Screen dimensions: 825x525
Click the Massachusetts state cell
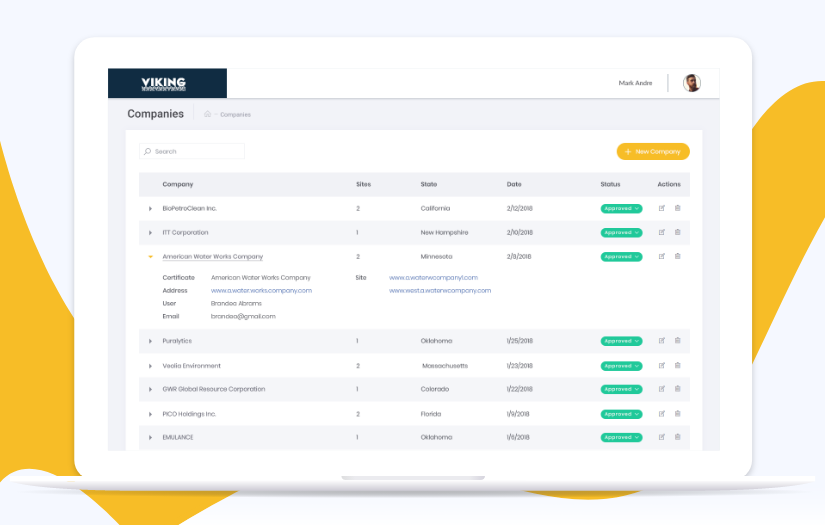[445, 366]
